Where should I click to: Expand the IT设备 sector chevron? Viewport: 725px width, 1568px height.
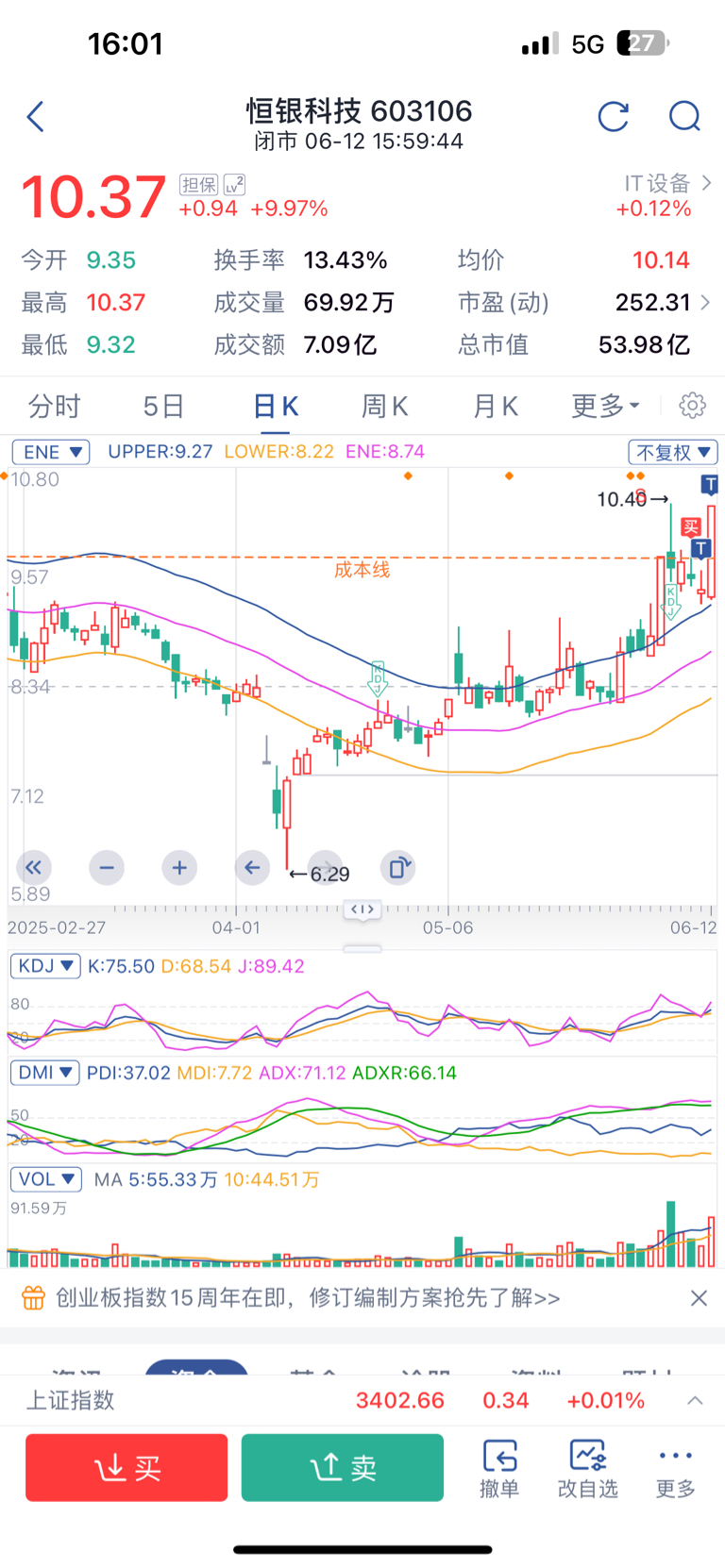[706, 183]
